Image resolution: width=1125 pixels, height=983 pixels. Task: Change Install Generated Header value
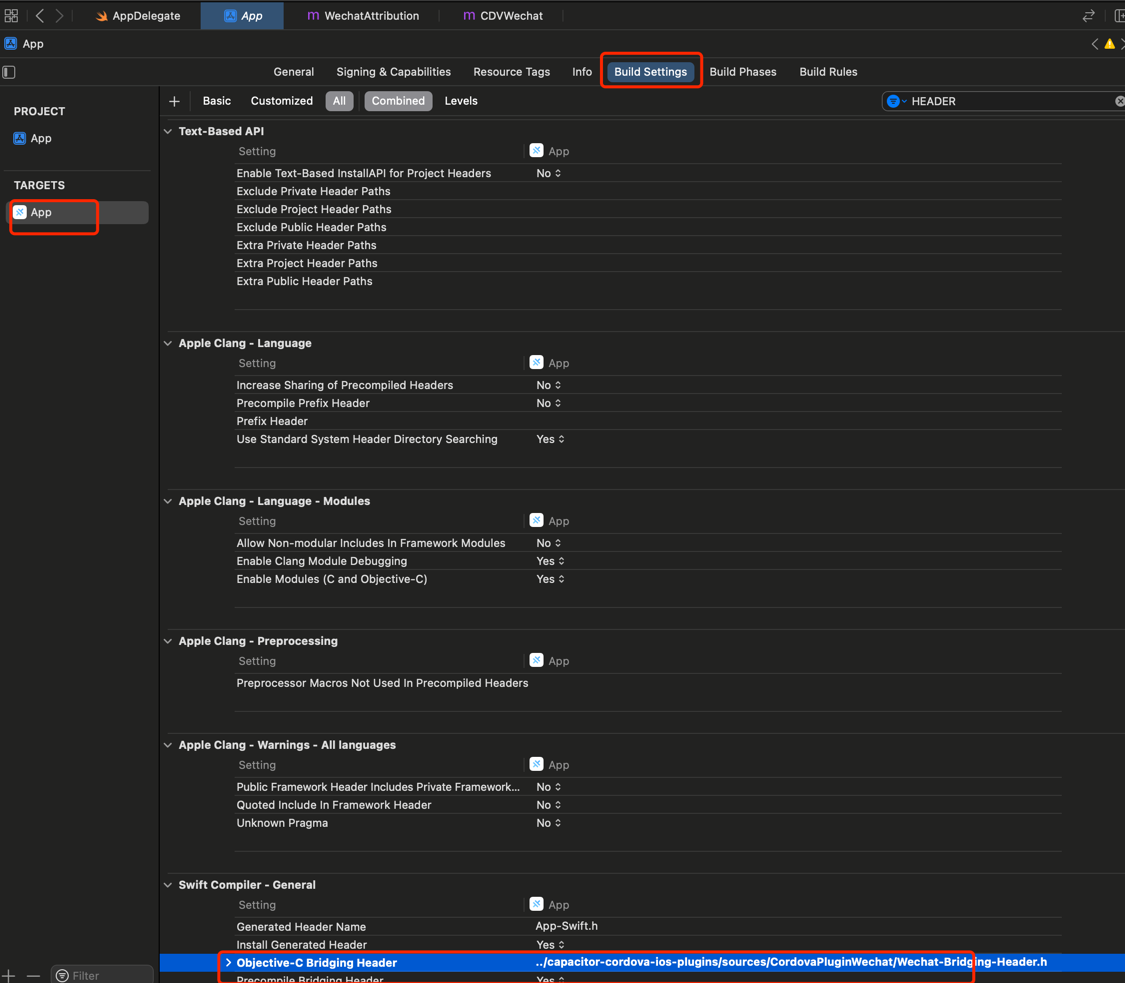pos(550,945)
